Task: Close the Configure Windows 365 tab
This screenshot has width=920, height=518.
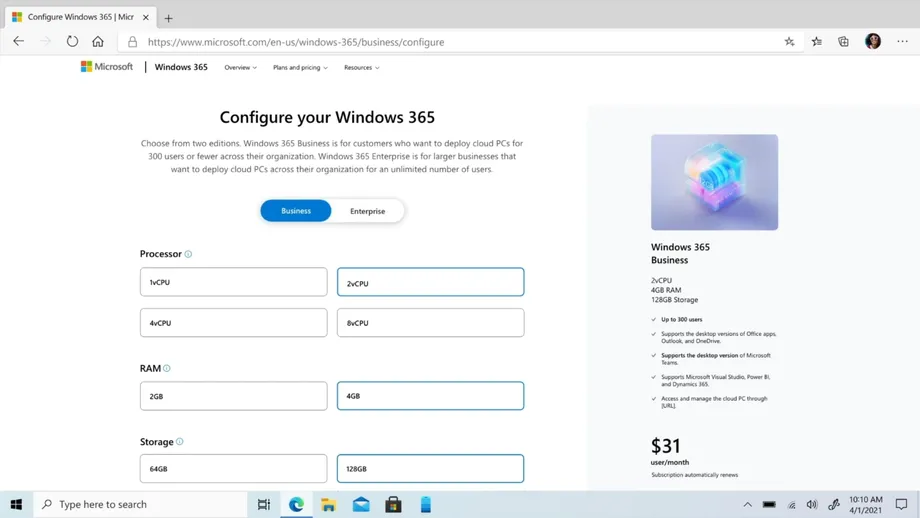Action: (x=146, y=18)
